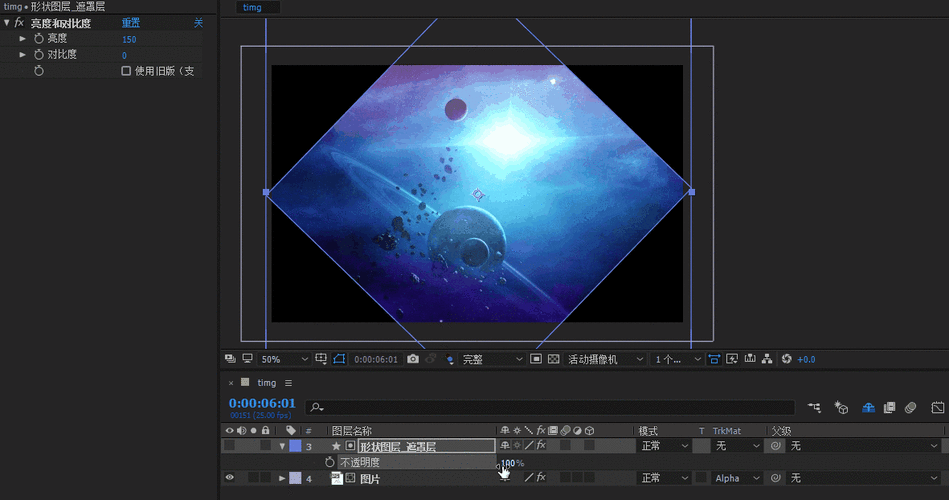Show layer 3 with its eye toggle
949x500 pixels.
[x=229, y=446]
